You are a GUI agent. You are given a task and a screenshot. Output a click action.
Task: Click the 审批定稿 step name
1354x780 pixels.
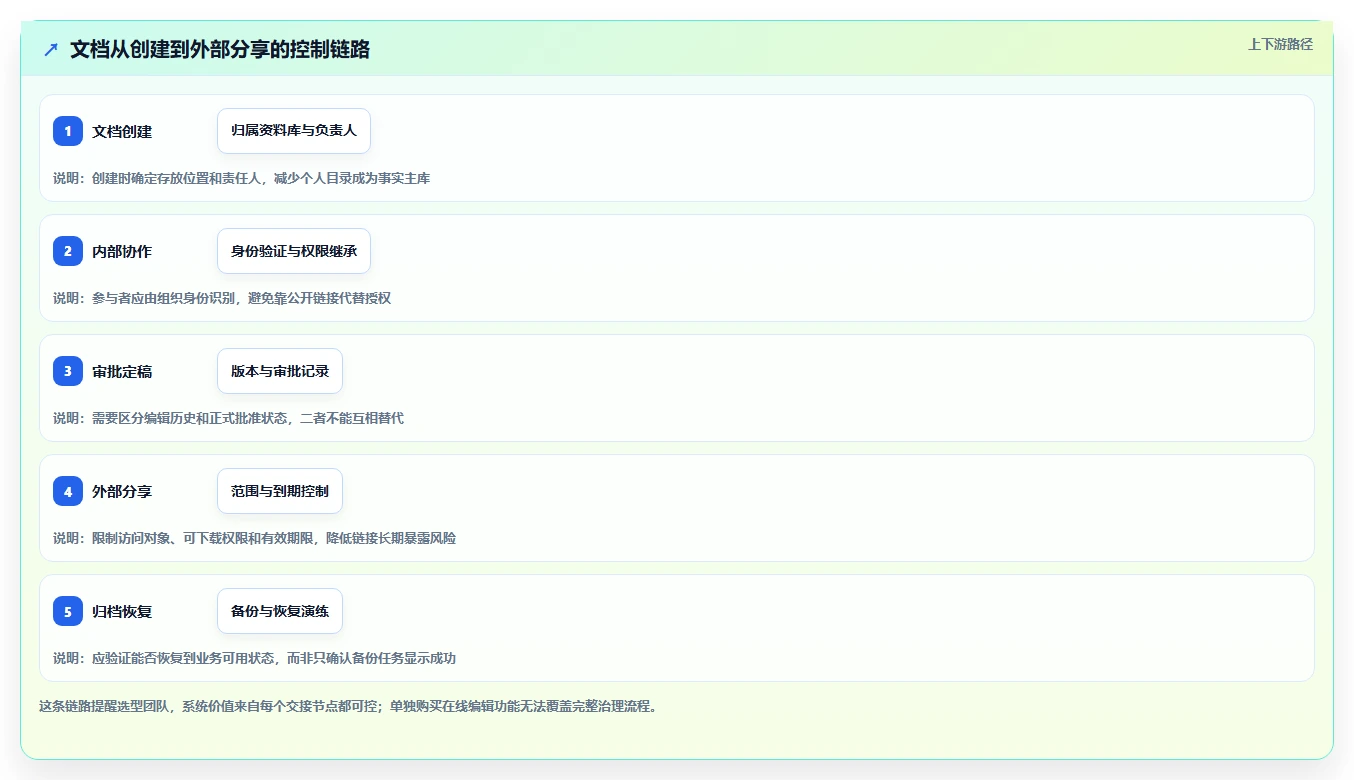(122, 371)
